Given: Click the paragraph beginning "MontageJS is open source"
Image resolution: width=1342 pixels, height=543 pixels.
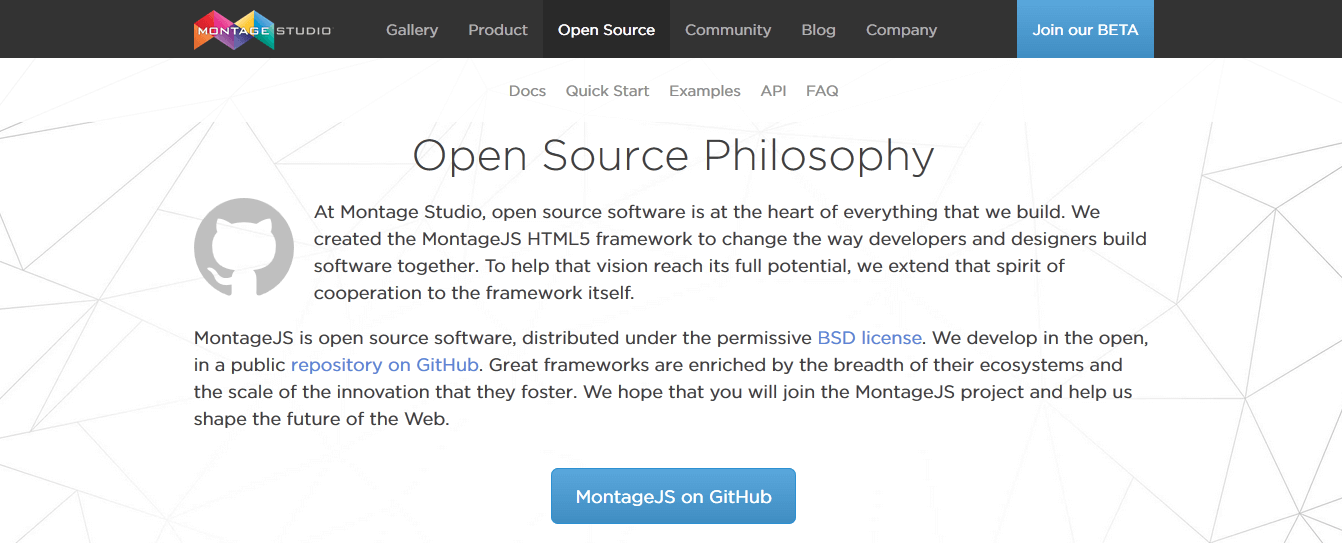Looking at the screenshot, I should [671, 378].
